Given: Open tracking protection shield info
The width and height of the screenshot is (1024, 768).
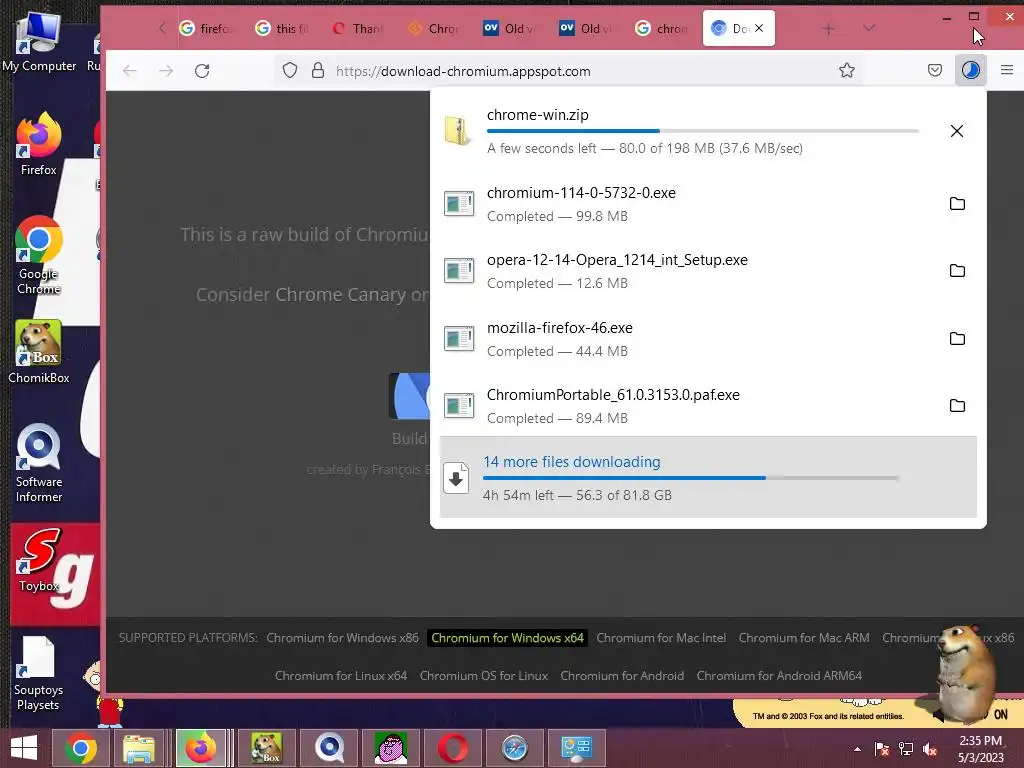Looking at the screenshot, I should point(289,71).
